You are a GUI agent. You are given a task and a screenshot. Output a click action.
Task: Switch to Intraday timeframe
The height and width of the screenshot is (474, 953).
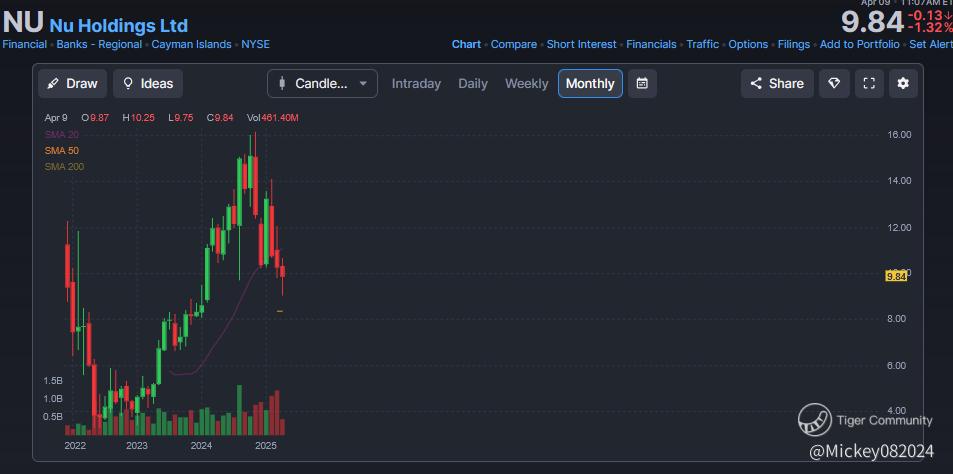[x=416, y=84]
